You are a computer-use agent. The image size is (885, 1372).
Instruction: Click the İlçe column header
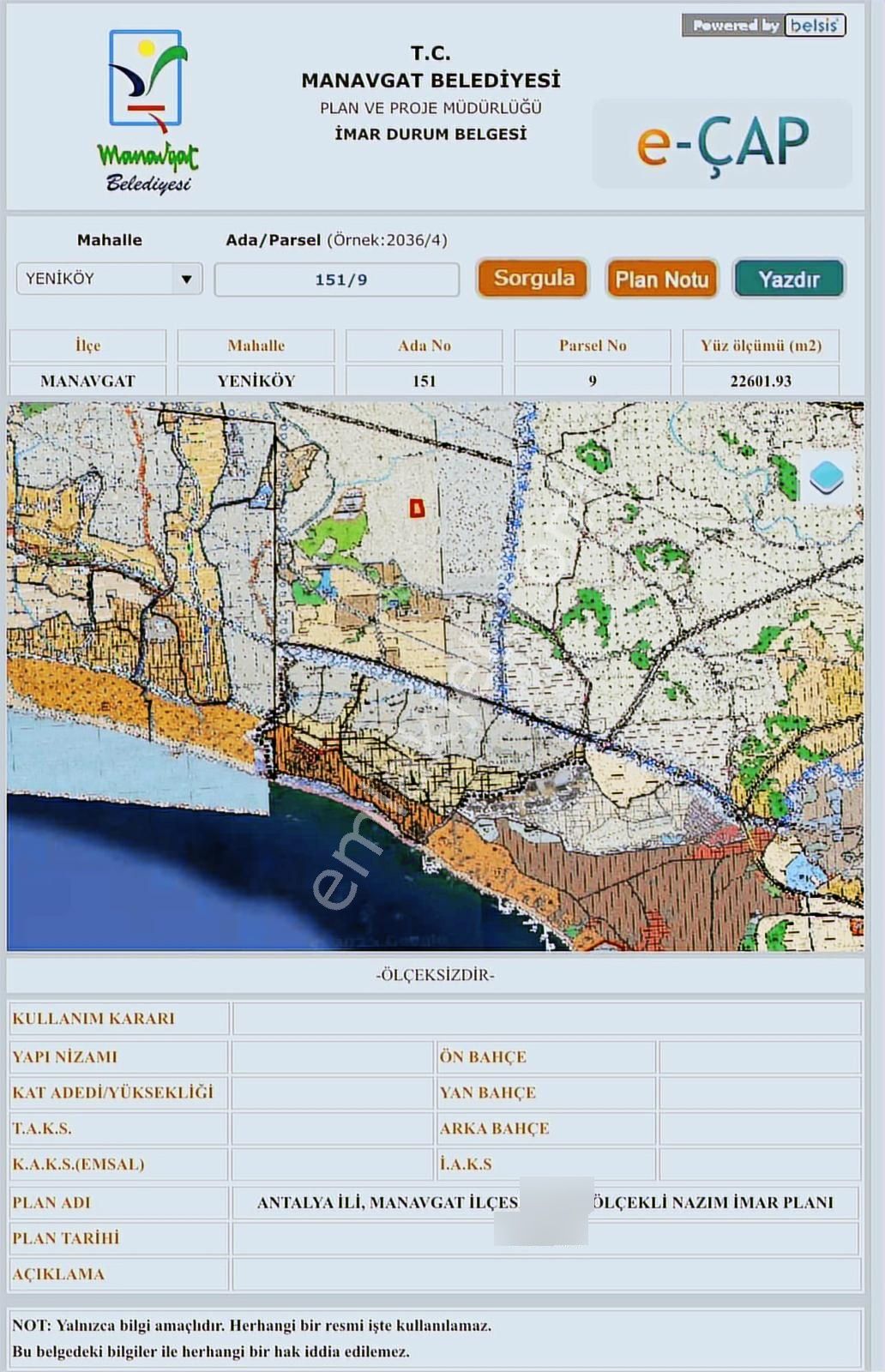pyautogui.click(x=87, y=346)
